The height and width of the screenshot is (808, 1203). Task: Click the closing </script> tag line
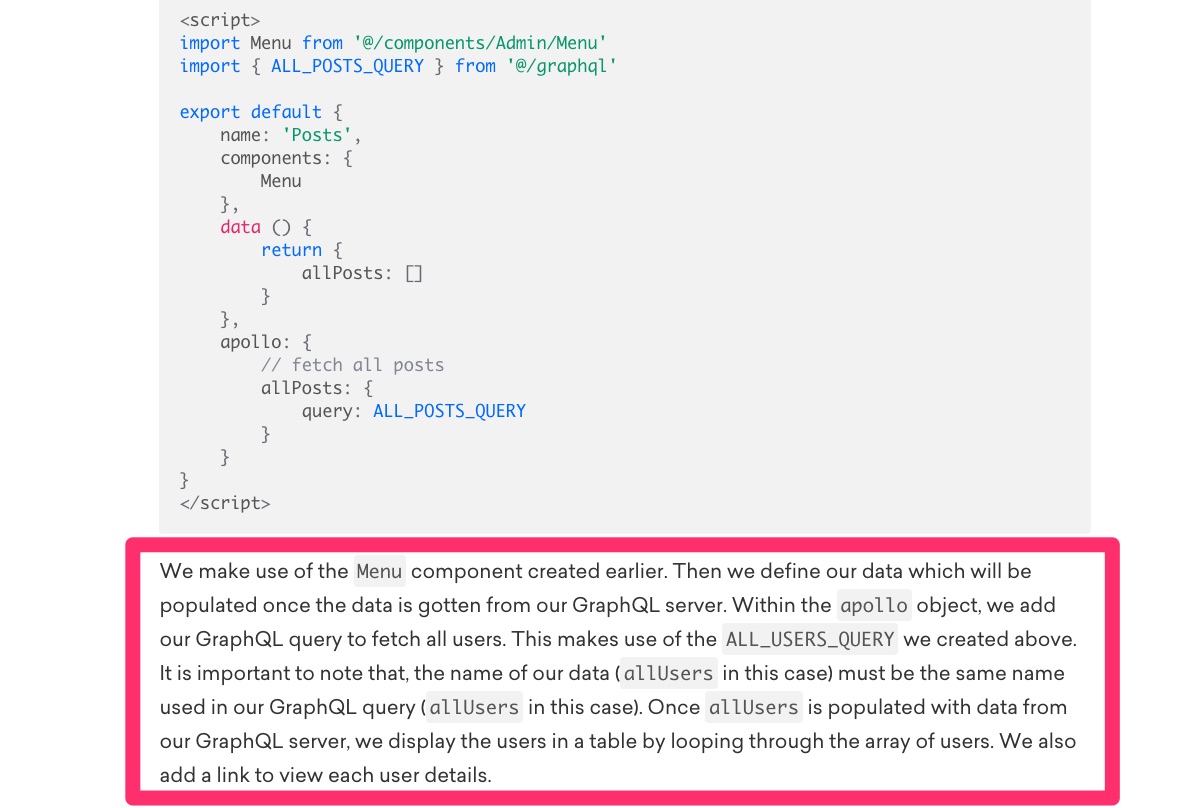[225, 503]
